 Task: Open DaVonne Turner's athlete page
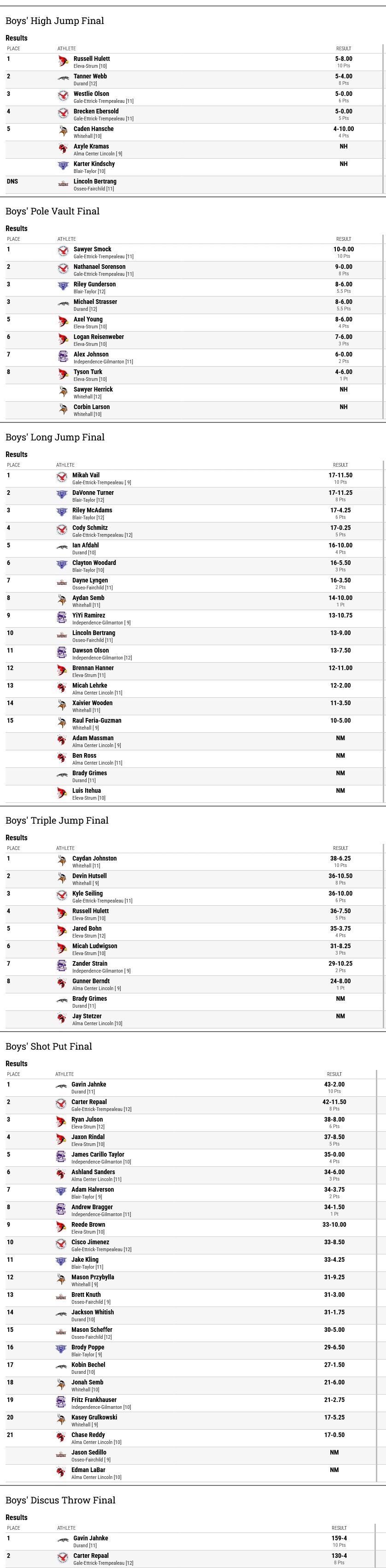[93, 493]
